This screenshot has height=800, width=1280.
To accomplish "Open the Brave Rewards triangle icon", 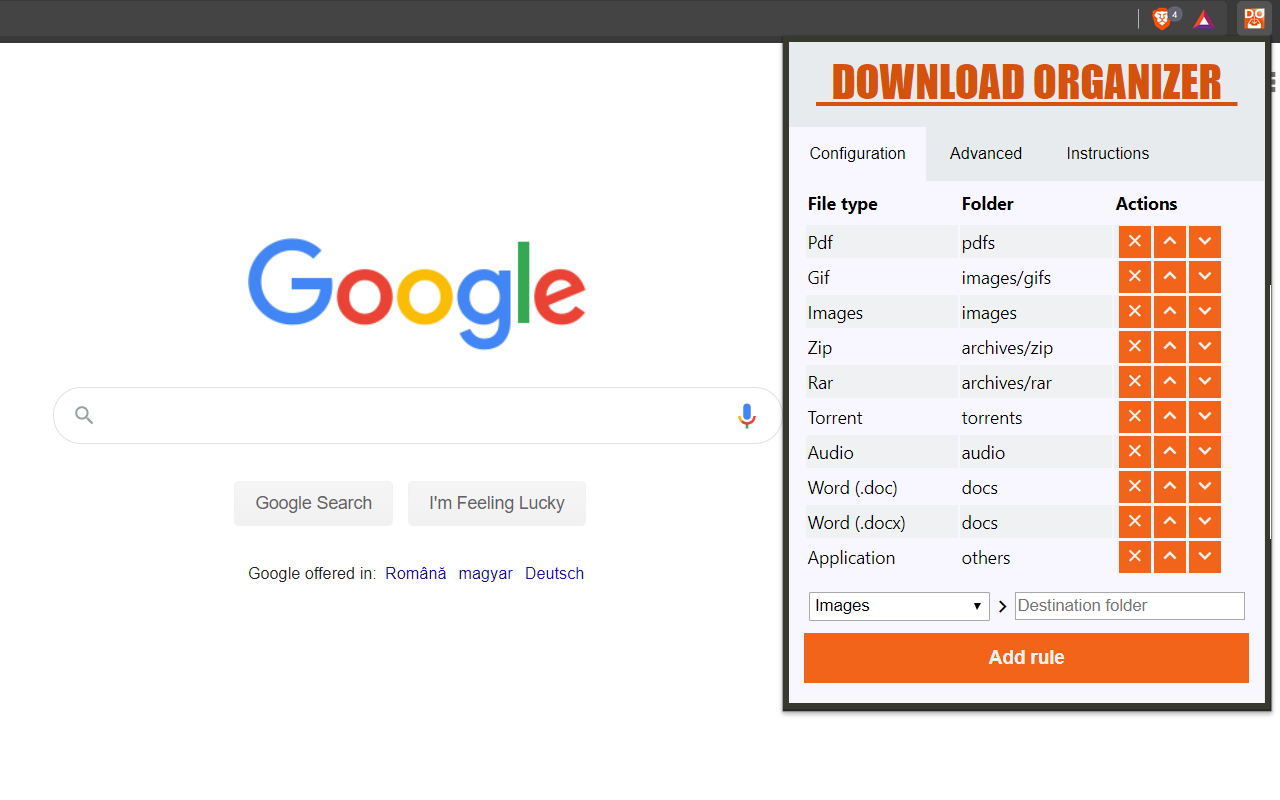I will (1203, 19).
